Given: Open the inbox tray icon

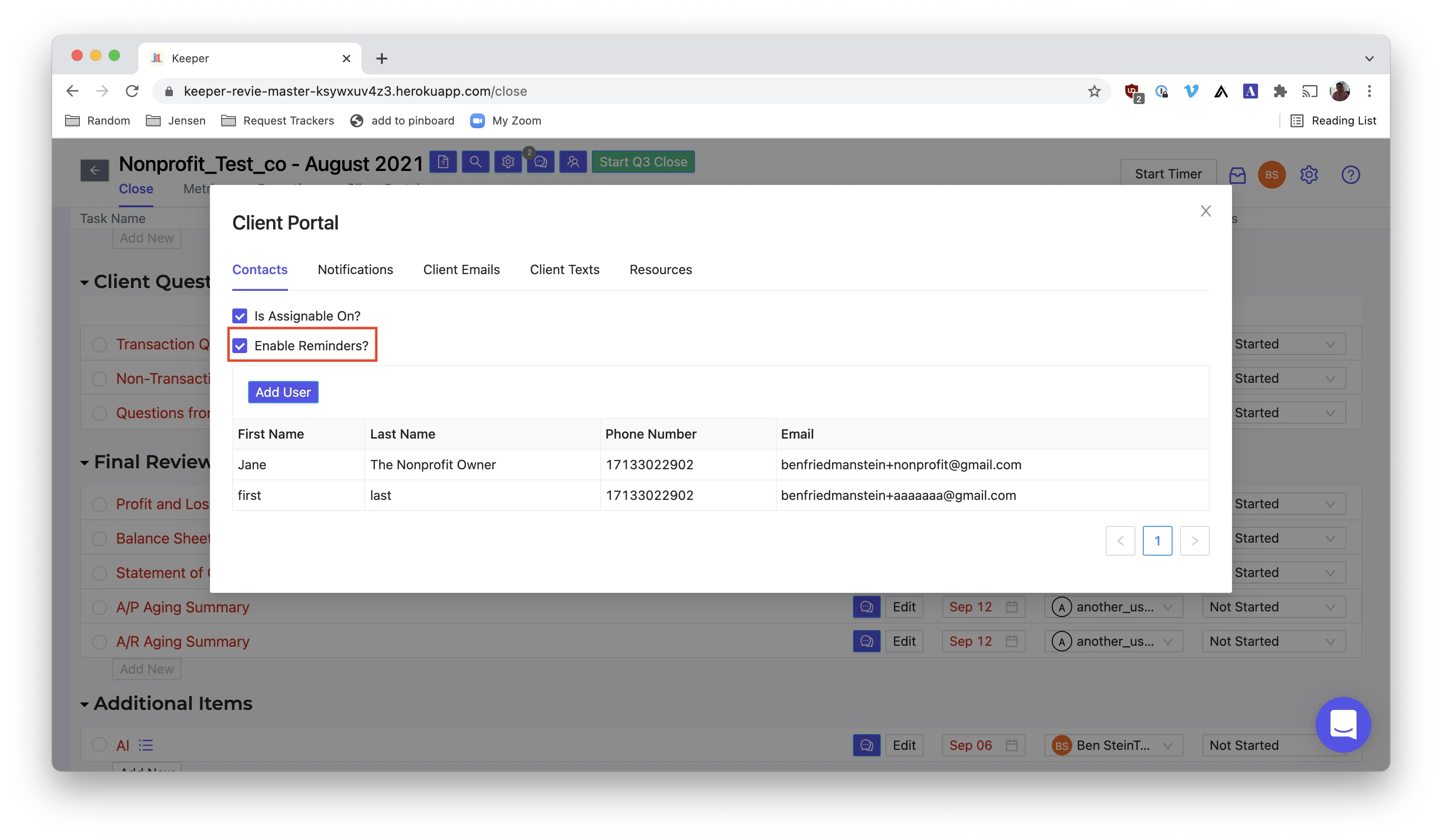Looking at the screenshot, I should point(1237,175).
